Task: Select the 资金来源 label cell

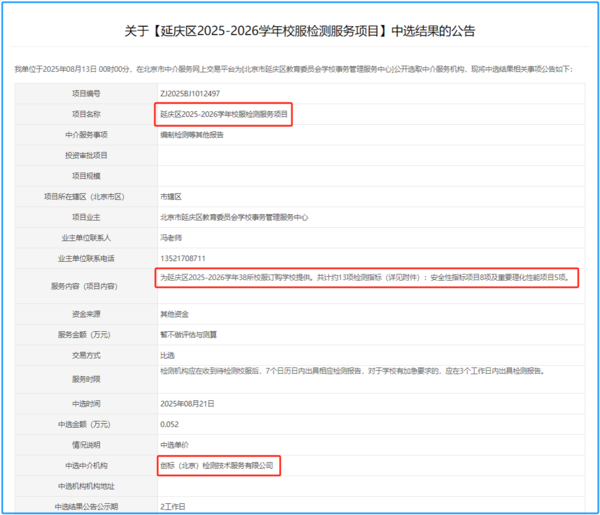Action: point(86,314)
